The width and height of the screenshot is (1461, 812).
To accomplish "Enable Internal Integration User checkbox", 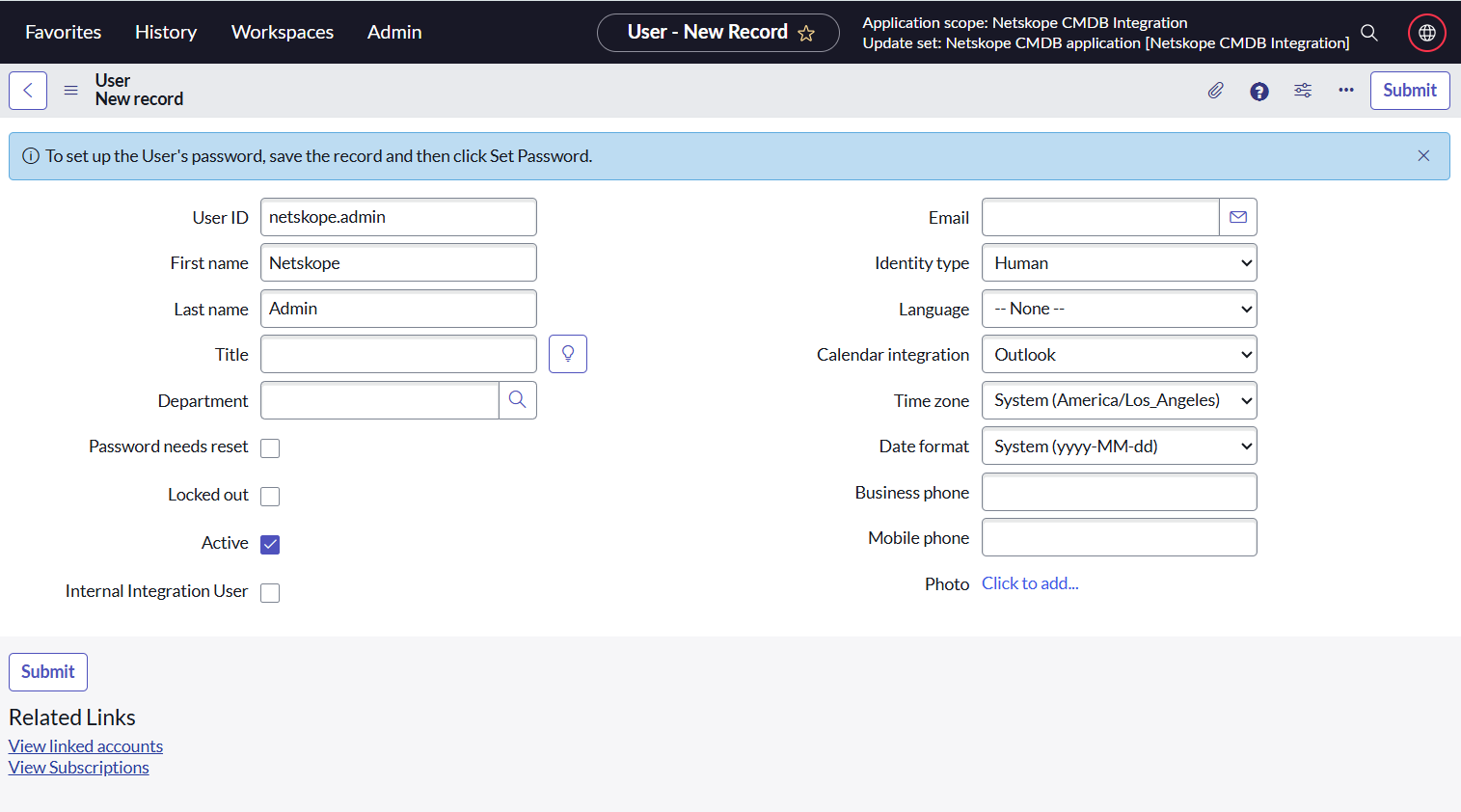I will pos(270,593).
